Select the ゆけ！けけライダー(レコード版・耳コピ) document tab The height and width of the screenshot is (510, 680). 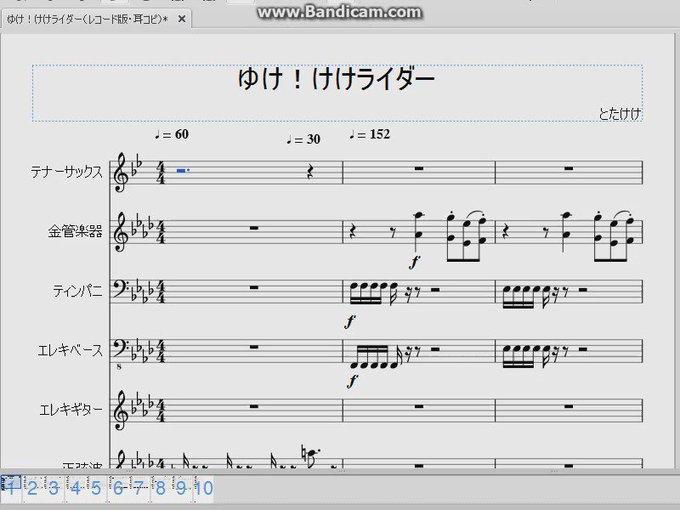pos(88,19)
